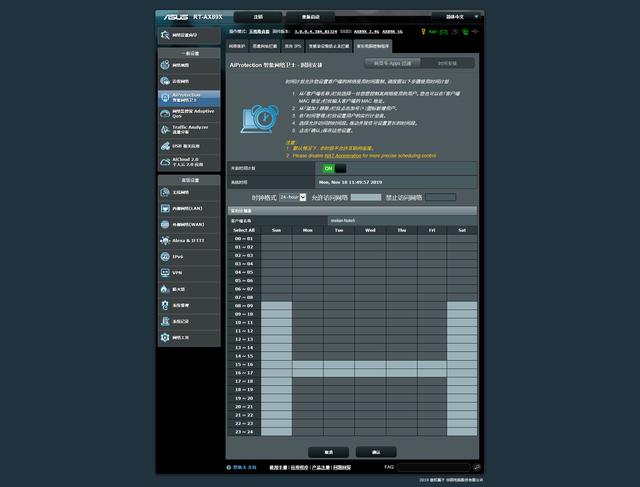This screenshot has height=487, width=640.
Task: Toggle the Sunday 08 ~ 09 time slot
Action: point(277,306)
